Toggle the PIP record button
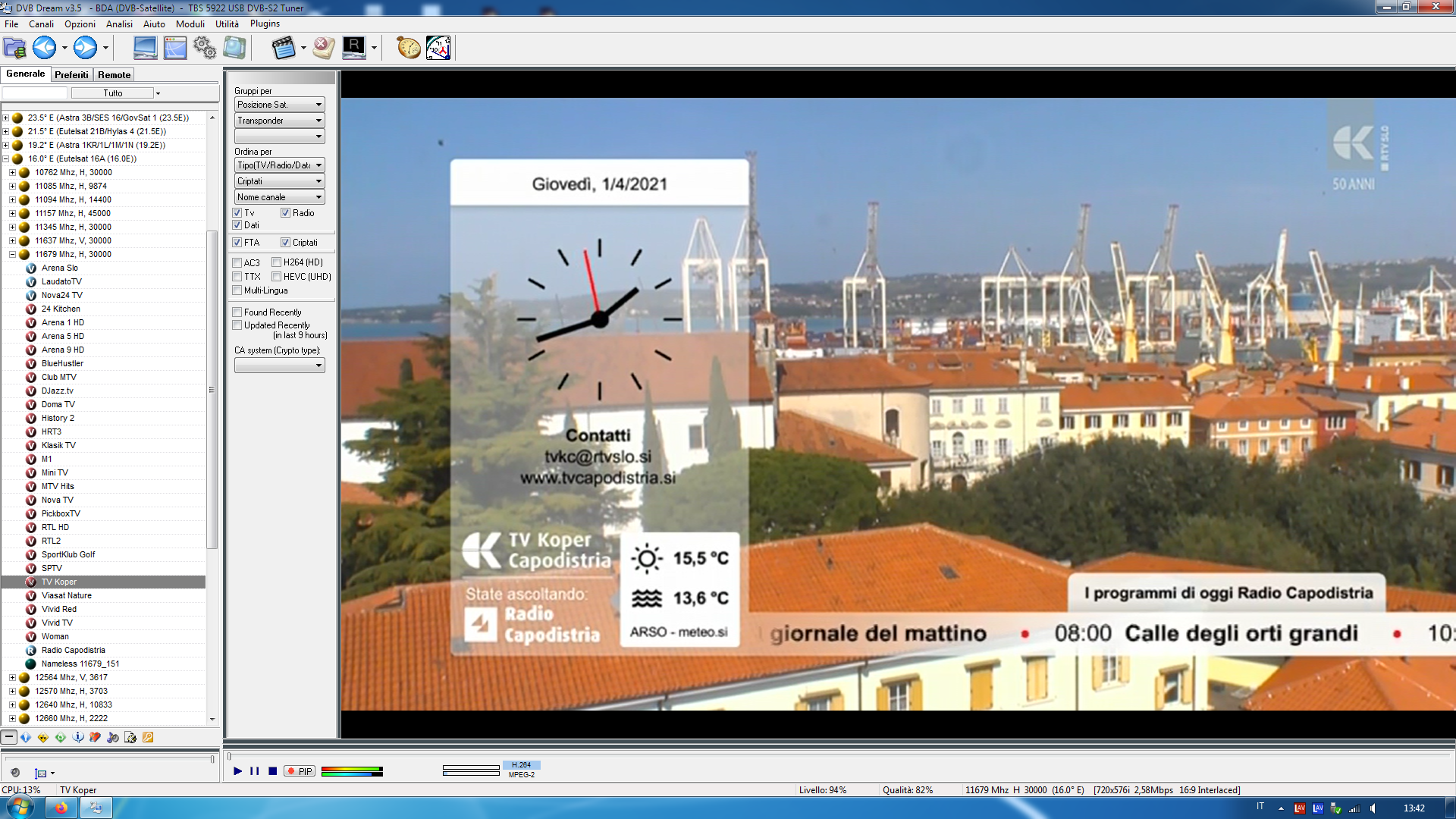The image size is (1456, 819). pyautogui.click(x=300, y=771)
